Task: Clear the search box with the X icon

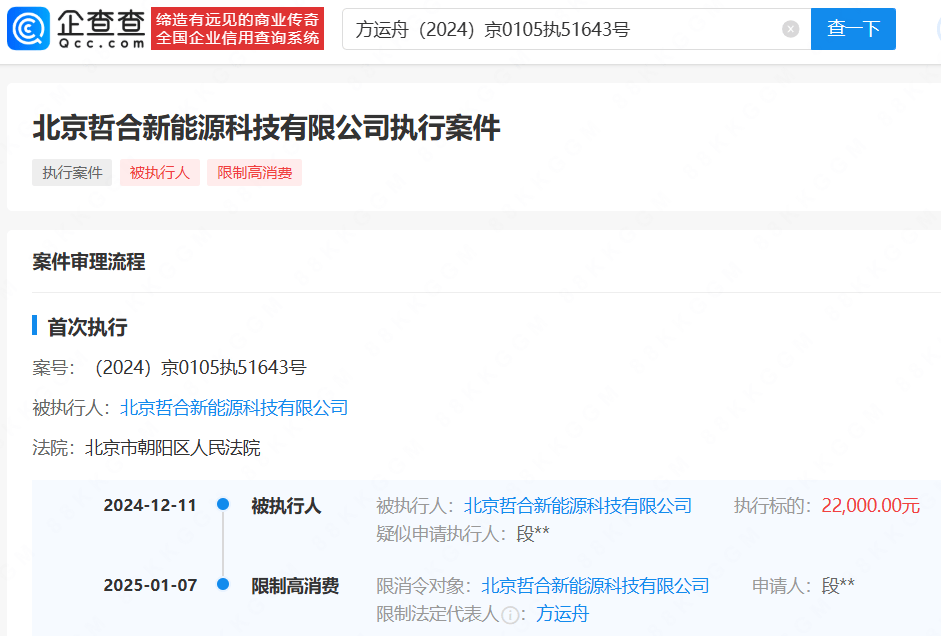Action: click(790, 29)
